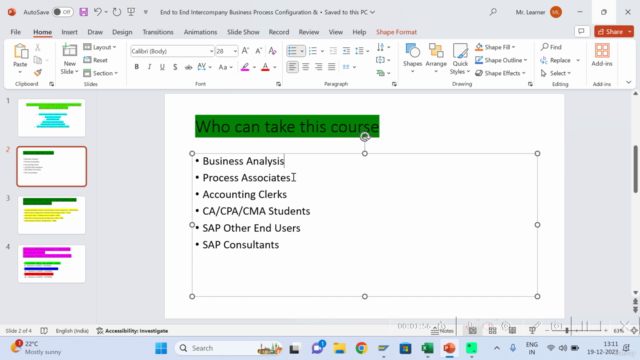The height and width of the screenshot is (360, 640).
Task: Justify the paragraph text
Action: (331, 67)
